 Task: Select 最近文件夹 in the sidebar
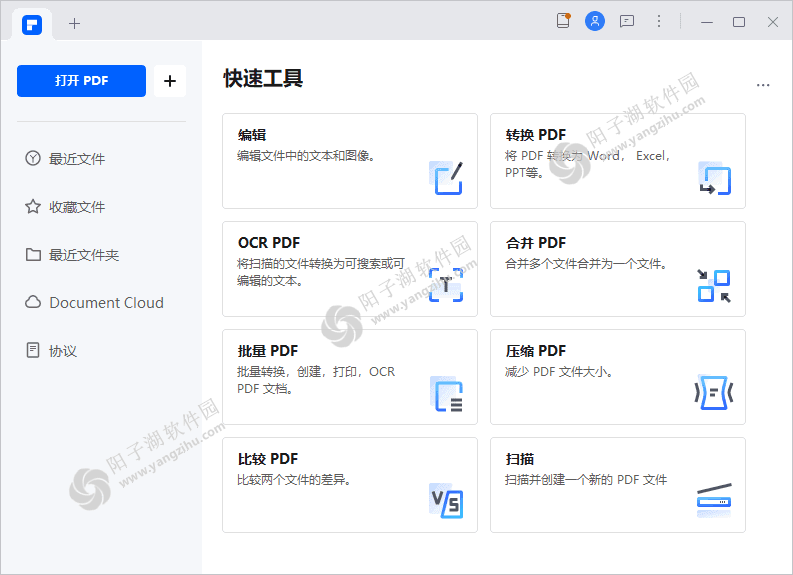click(84, 255)
